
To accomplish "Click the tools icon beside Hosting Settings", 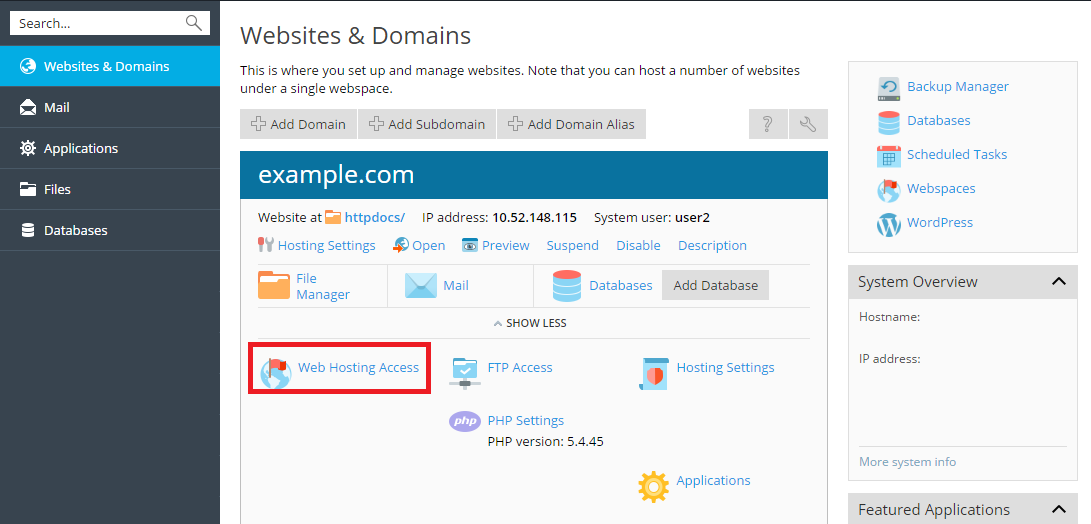I will (266, 245).
